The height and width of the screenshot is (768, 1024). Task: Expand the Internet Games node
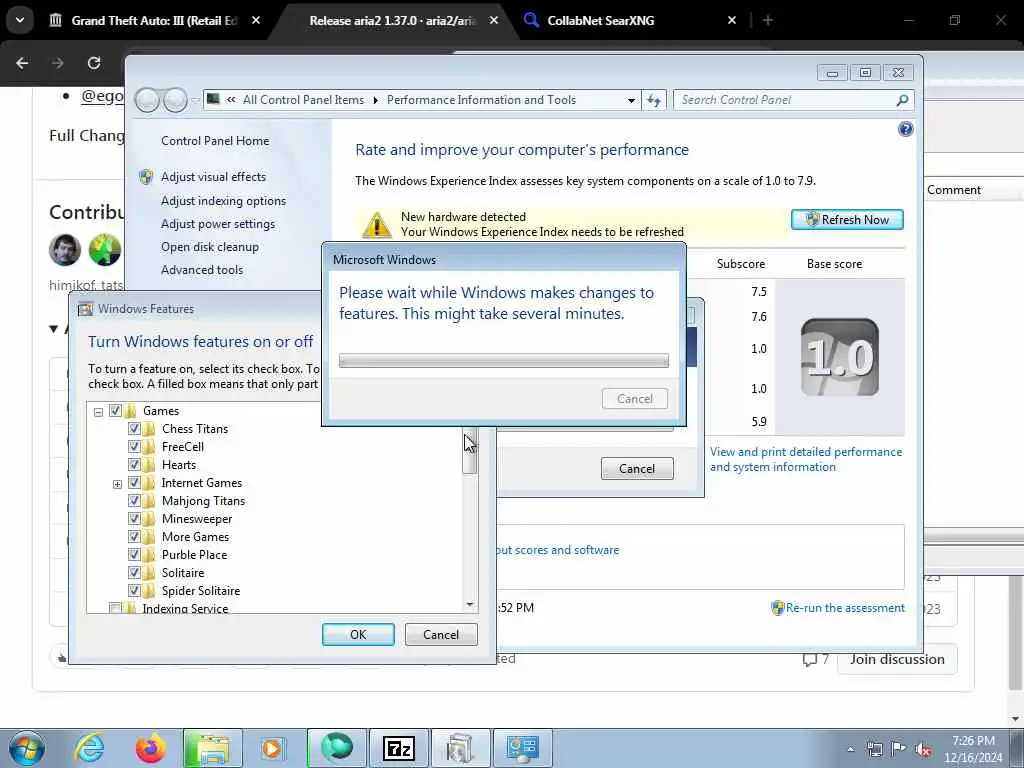117,484
